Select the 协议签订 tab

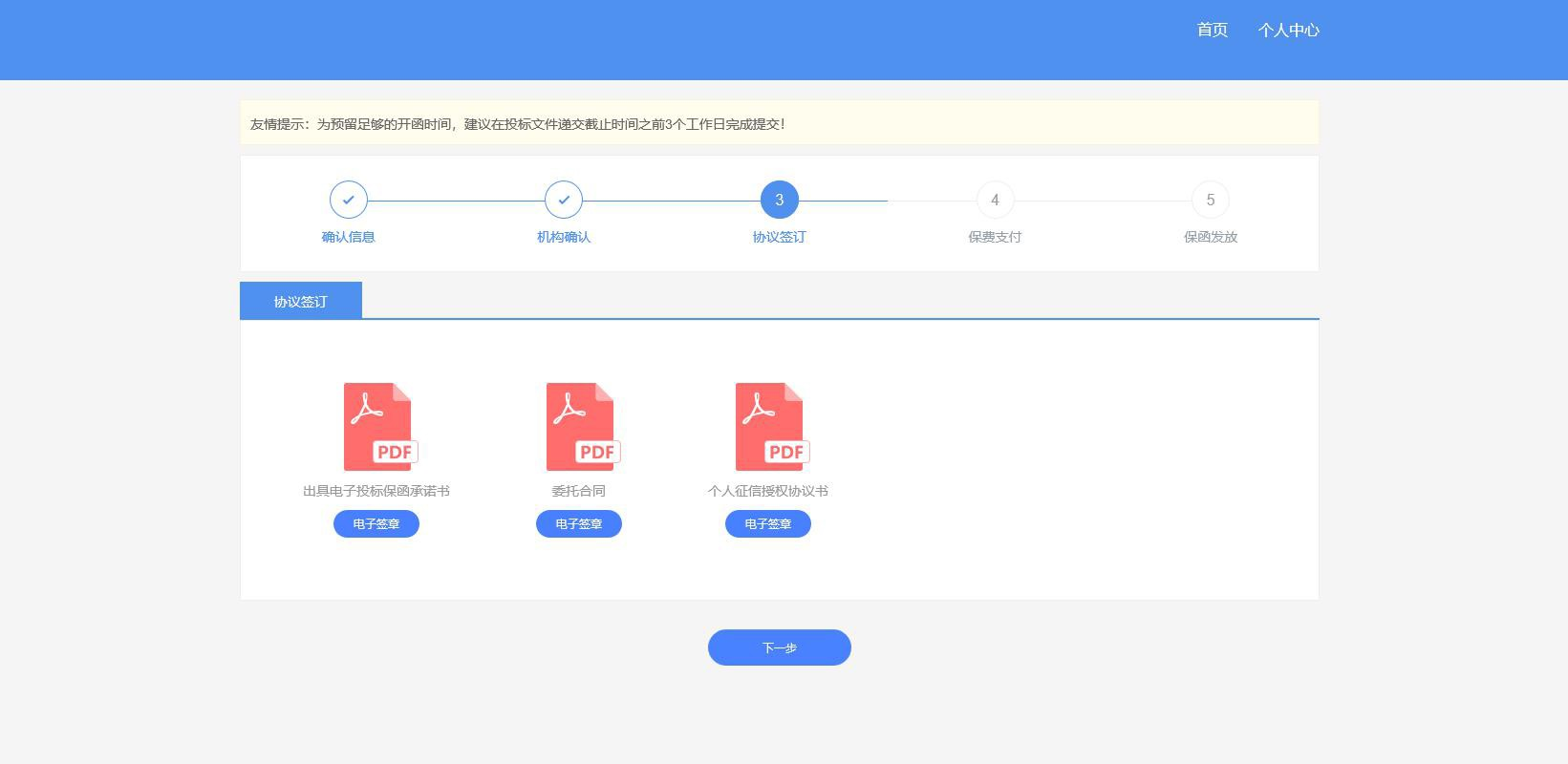pyautogui.click(x=301, y=301)
